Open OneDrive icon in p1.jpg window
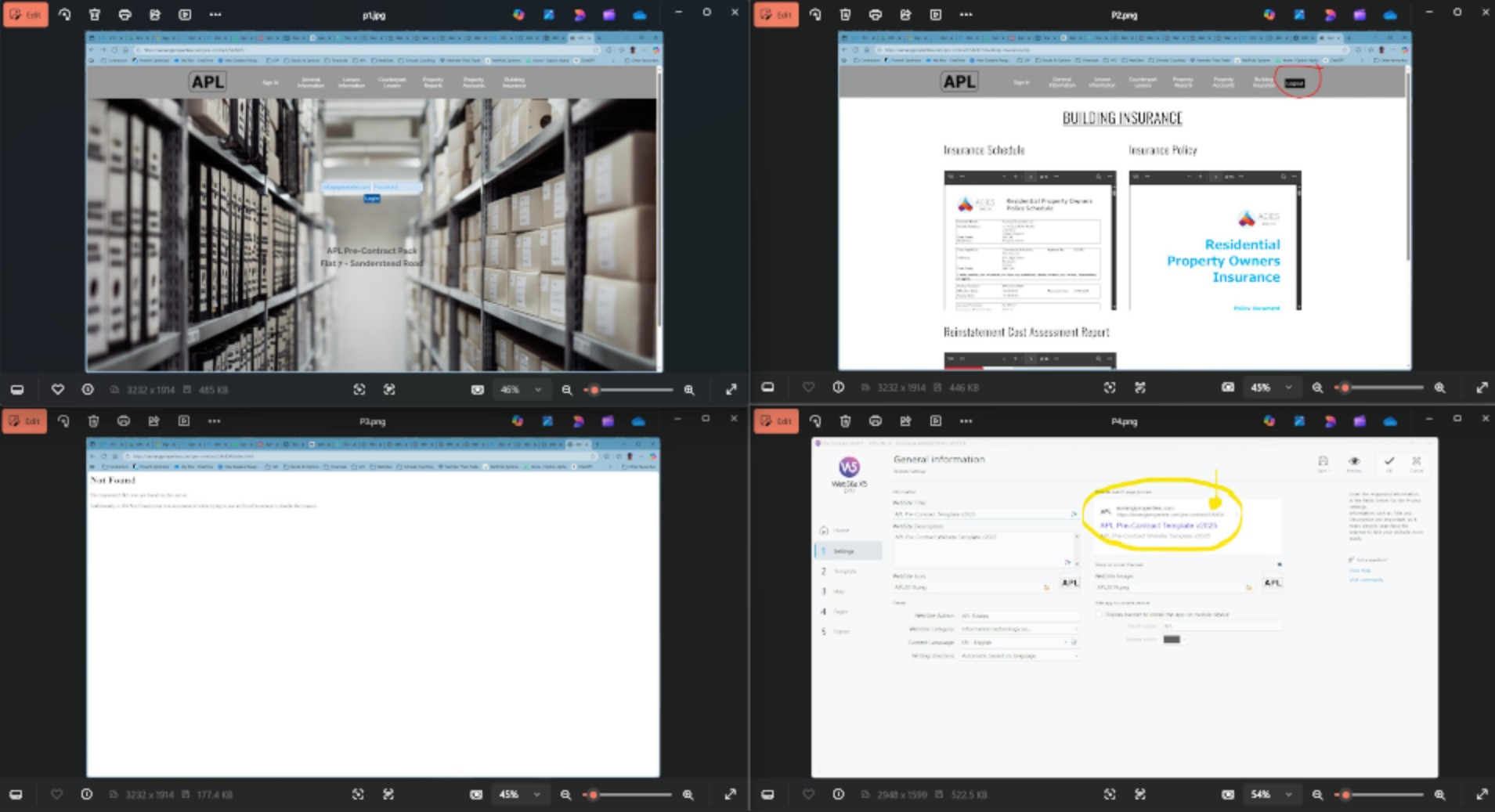This screenshot has width=1495, height=812. tap(640, 15)
